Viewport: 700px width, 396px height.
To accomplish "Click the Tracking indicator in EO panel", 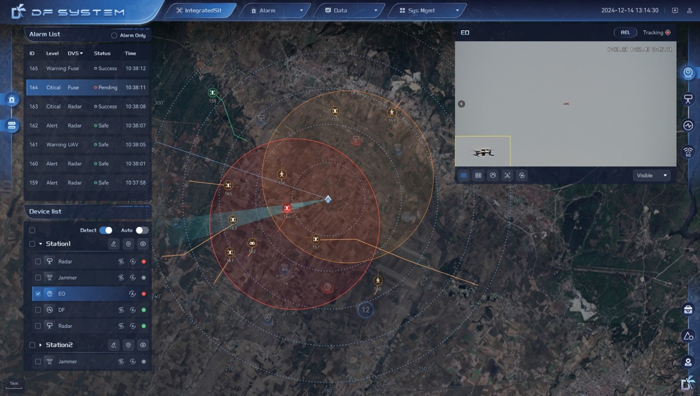I will click(656, 33).
